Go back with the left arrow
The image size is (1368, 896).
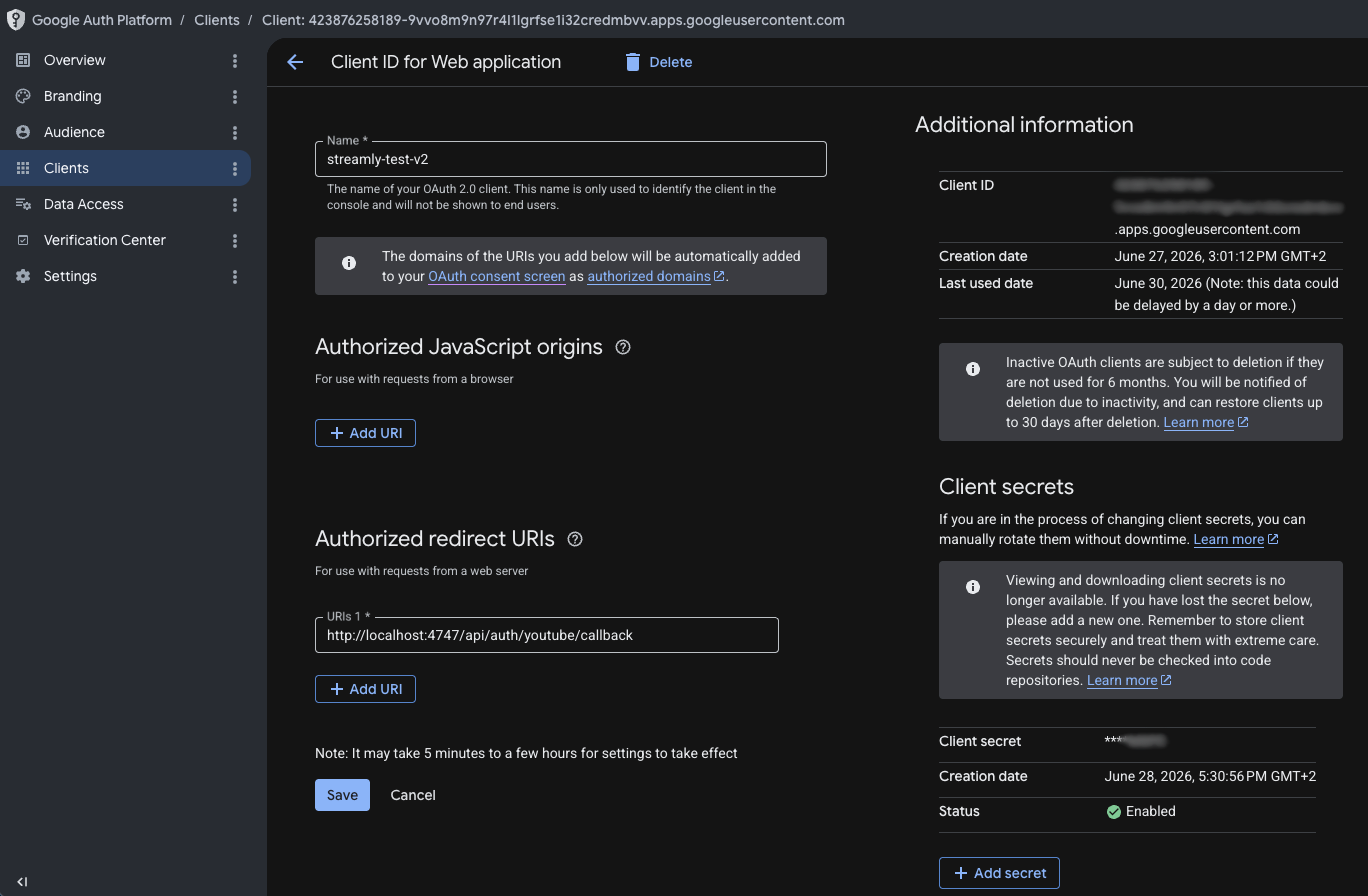295,62
